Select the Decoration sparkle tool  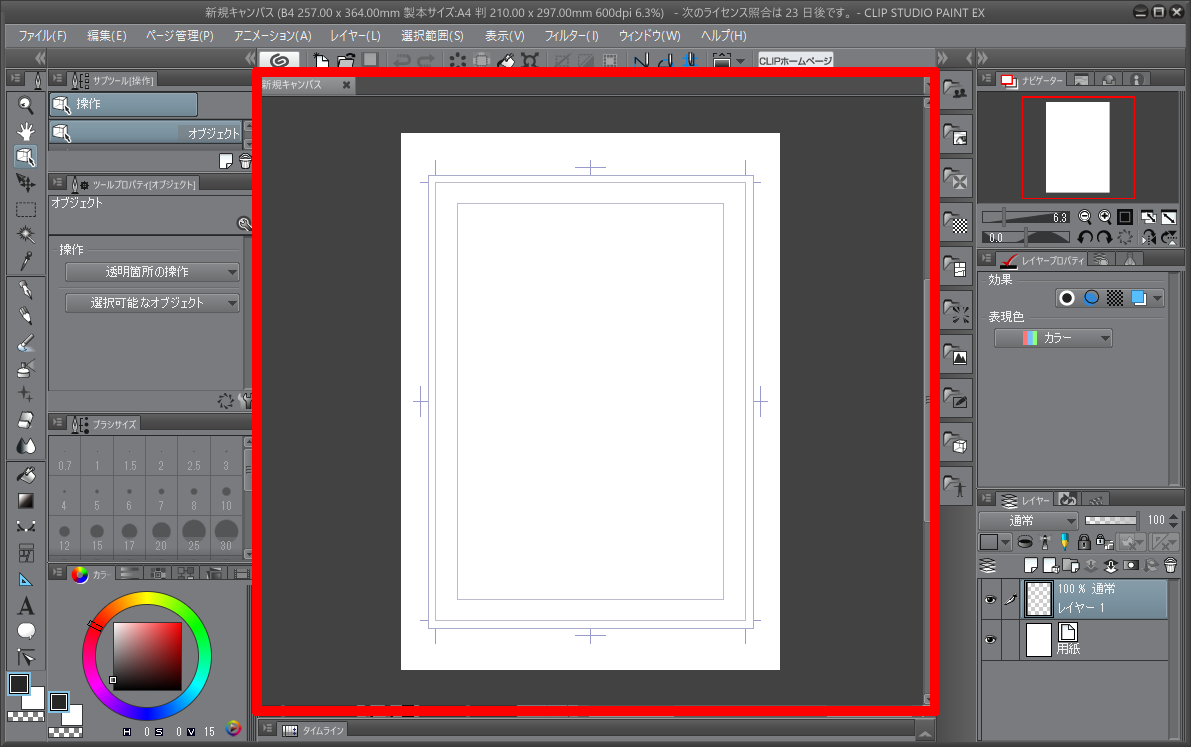pyautogui.click(x=26, y=394)
